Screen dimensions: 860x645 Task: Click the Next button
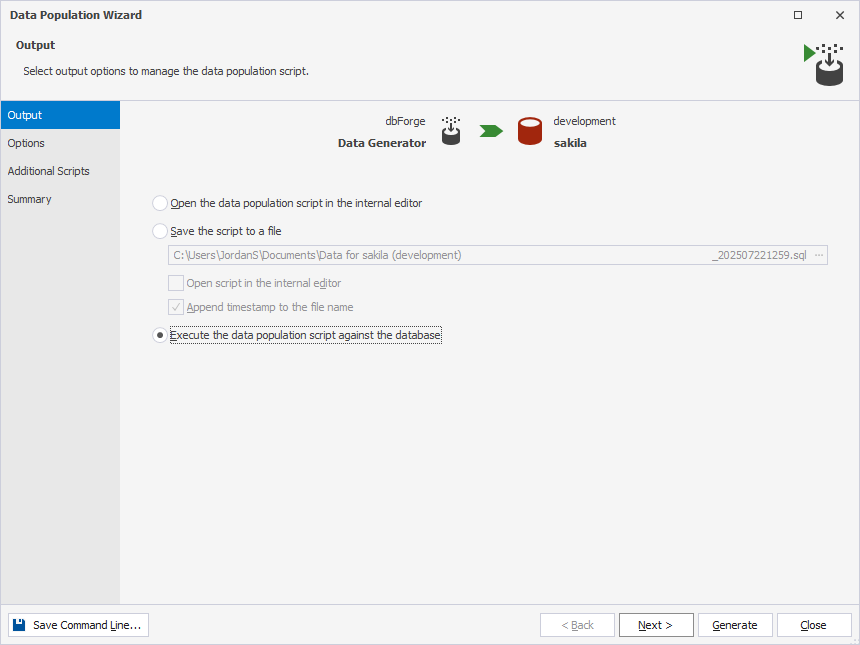click(x=656, y=625)
